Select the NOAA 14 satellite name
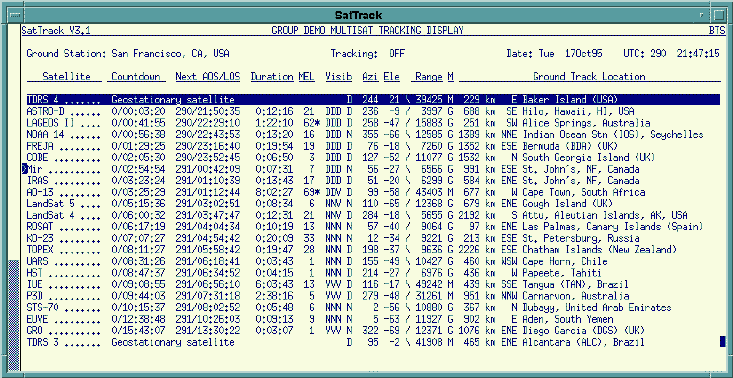This screenshot has width=733, height=378. tap(46, 135)
